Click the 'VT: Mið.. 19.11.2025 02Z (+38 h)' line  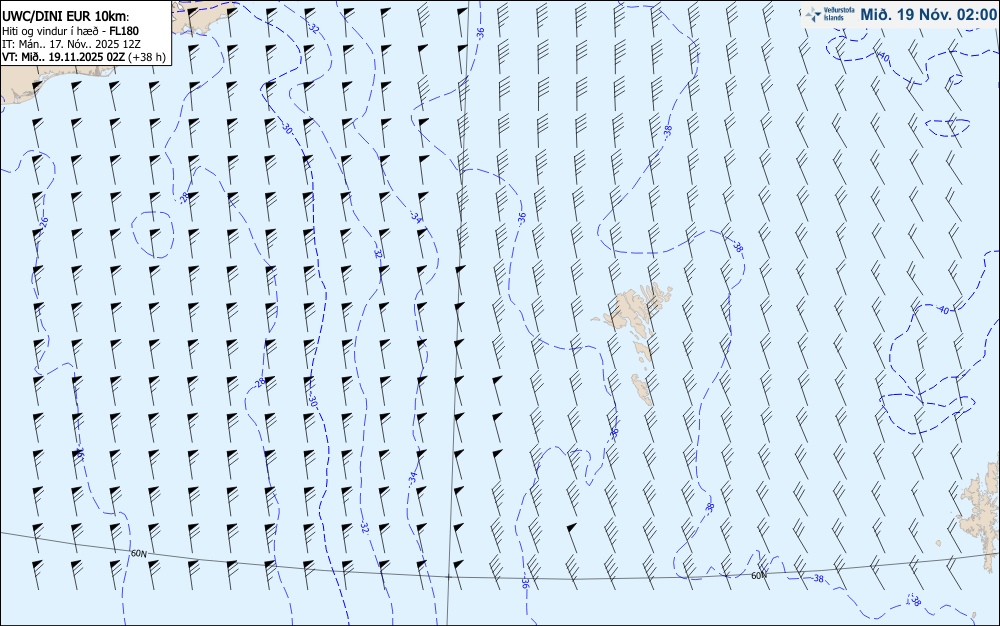[84, 57]
